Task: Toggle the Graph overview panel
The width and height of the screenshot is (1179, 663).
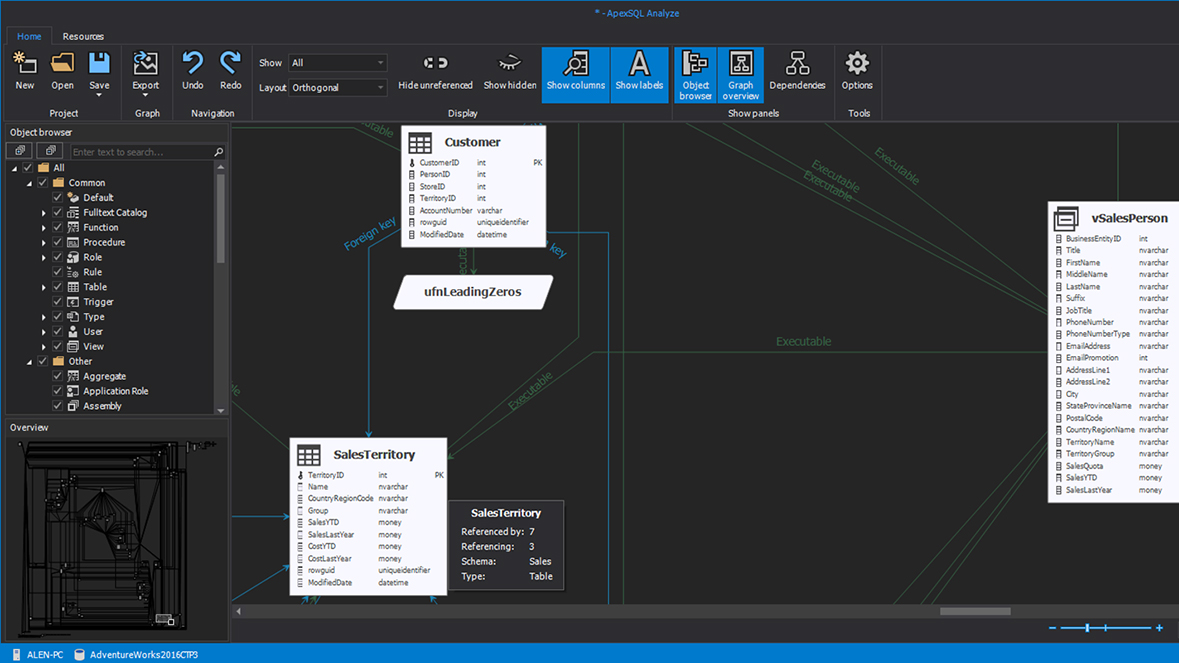Action: [741, 74]
